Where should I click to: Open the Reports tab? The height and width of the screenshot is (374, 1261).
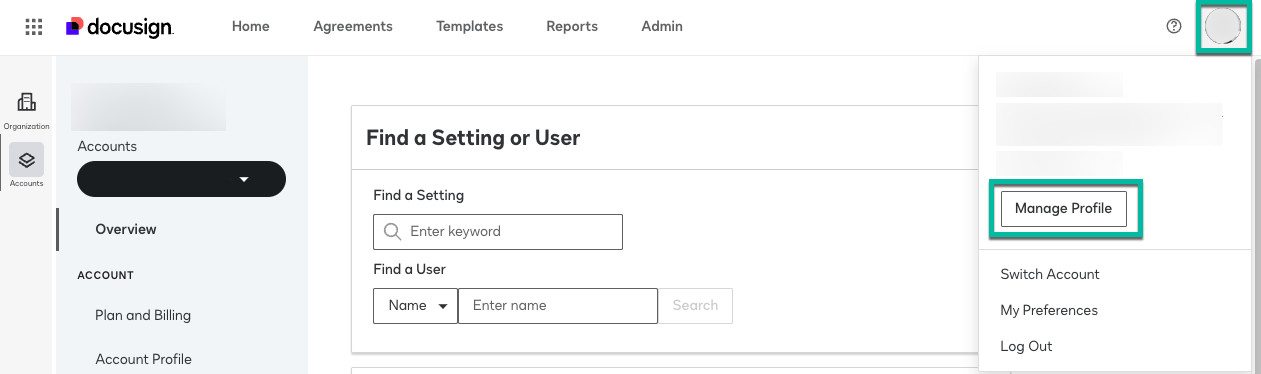pos(572,27)
